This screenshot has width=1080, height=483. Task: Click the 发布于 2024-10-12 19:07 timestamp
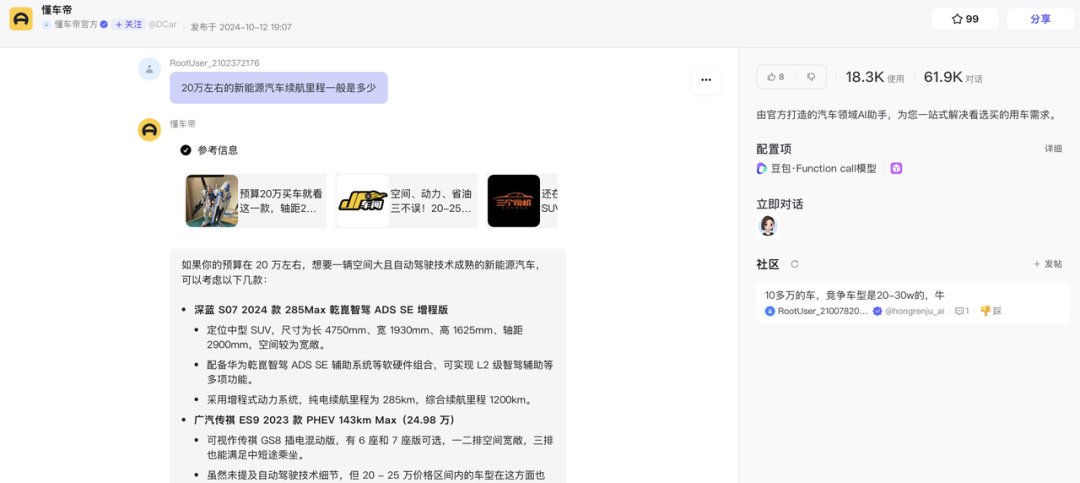[240, 27]
